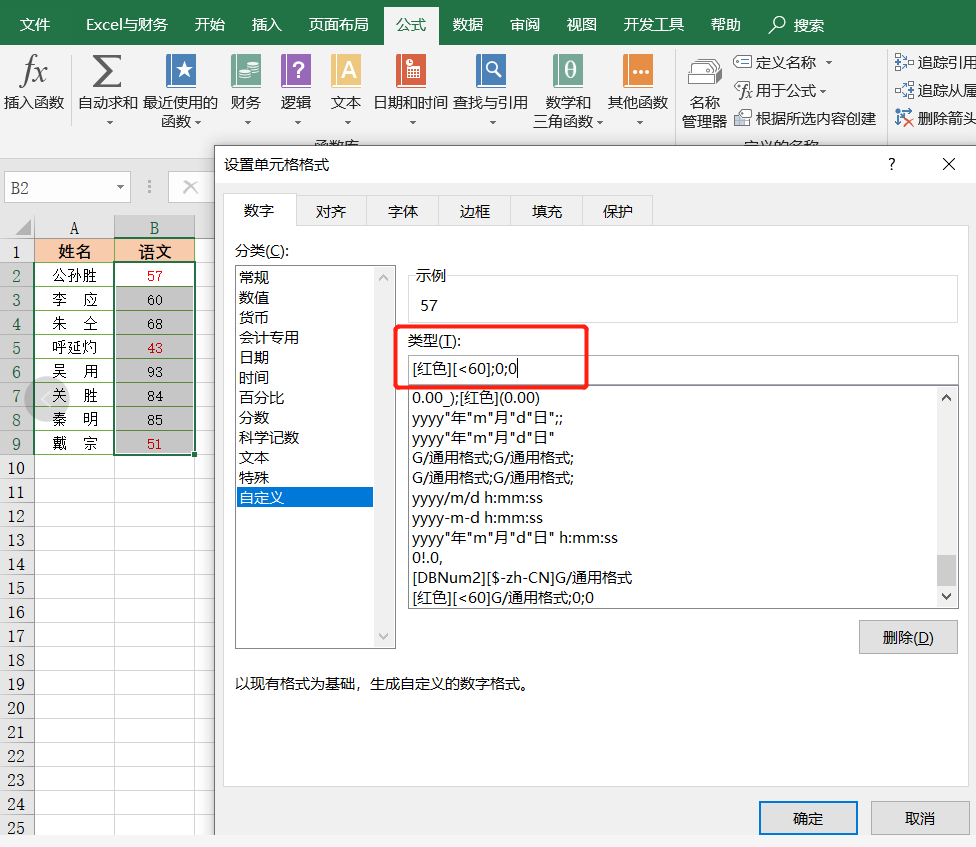
Task: Expand More Functions (其他函数) dropdown arrow
Action: [639, 123]
